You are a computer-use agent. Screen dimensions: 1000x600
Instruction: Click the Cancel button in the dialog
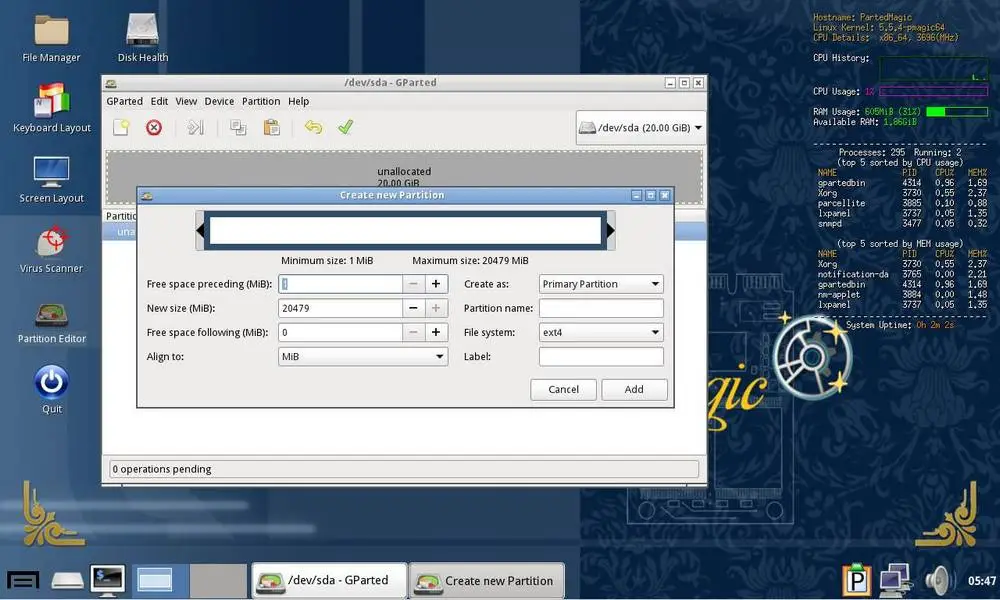pyautogui.click(x=563, y=390)
